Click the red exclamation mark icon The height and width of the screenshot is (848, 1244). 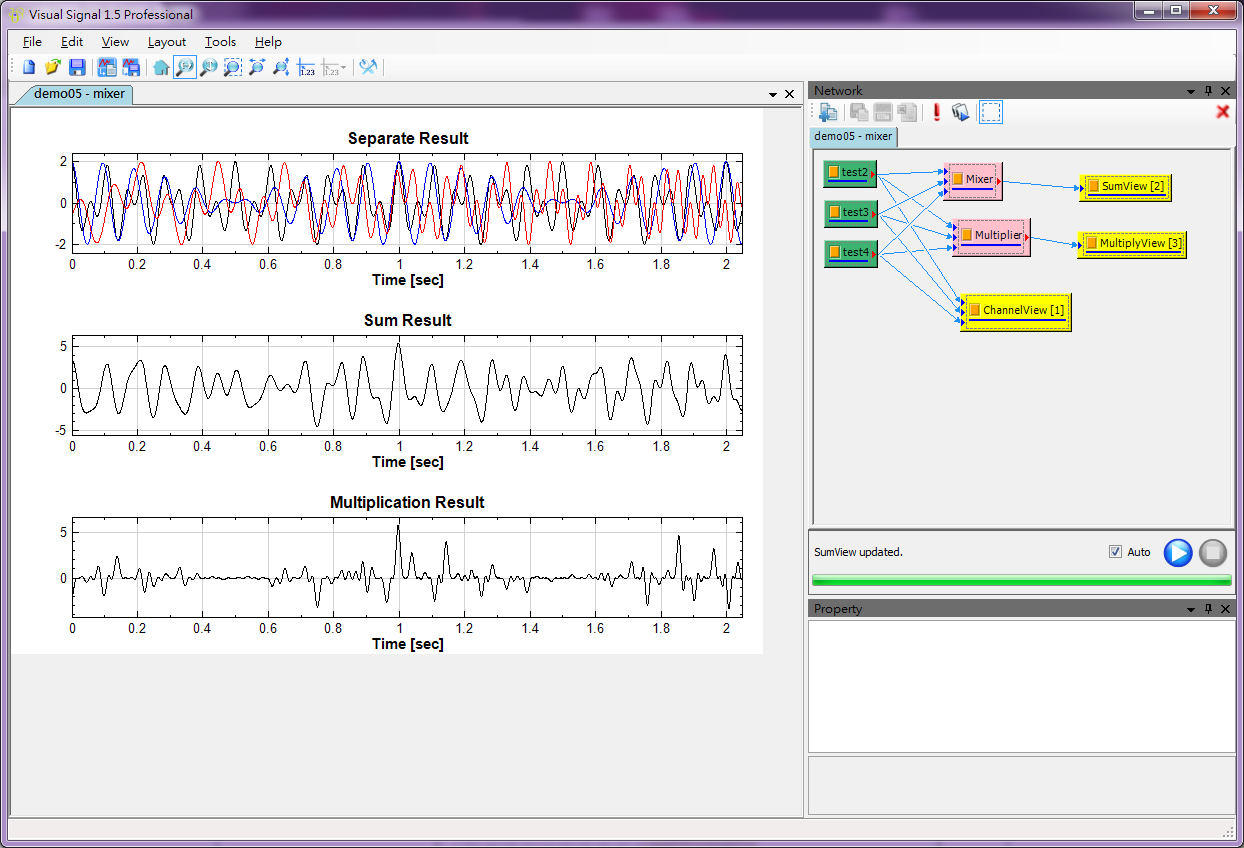[936, 112]
